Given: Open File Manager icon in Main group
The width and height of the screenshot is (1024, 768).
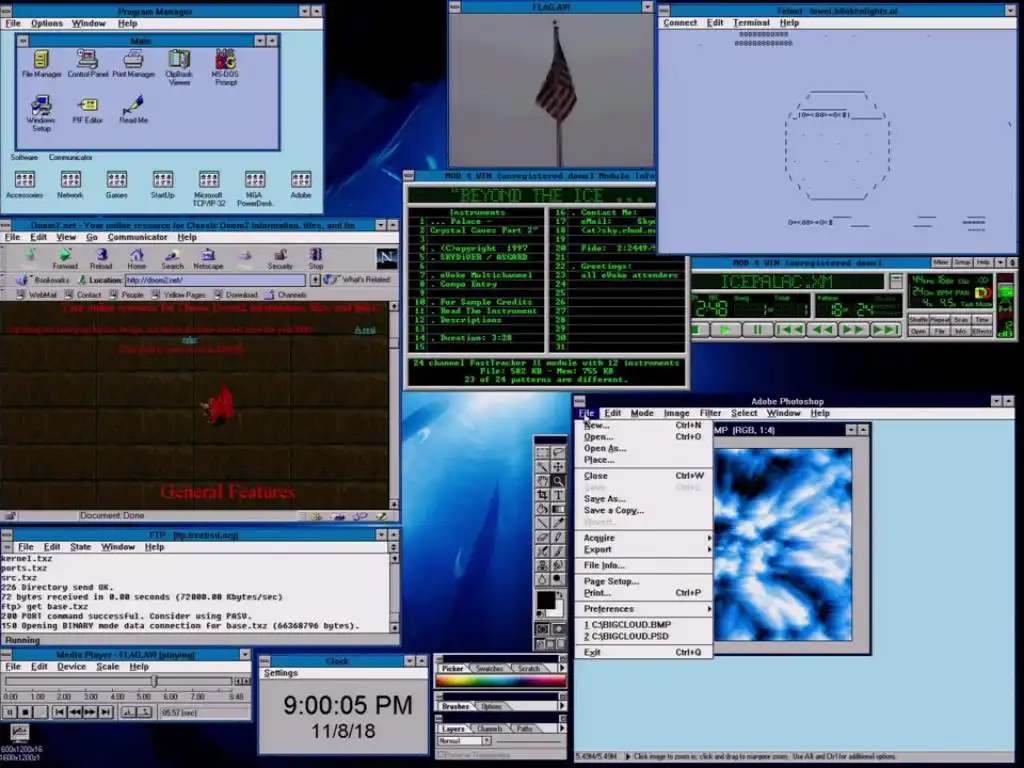Looking at the screenshot, I should [x=41, y=64].
